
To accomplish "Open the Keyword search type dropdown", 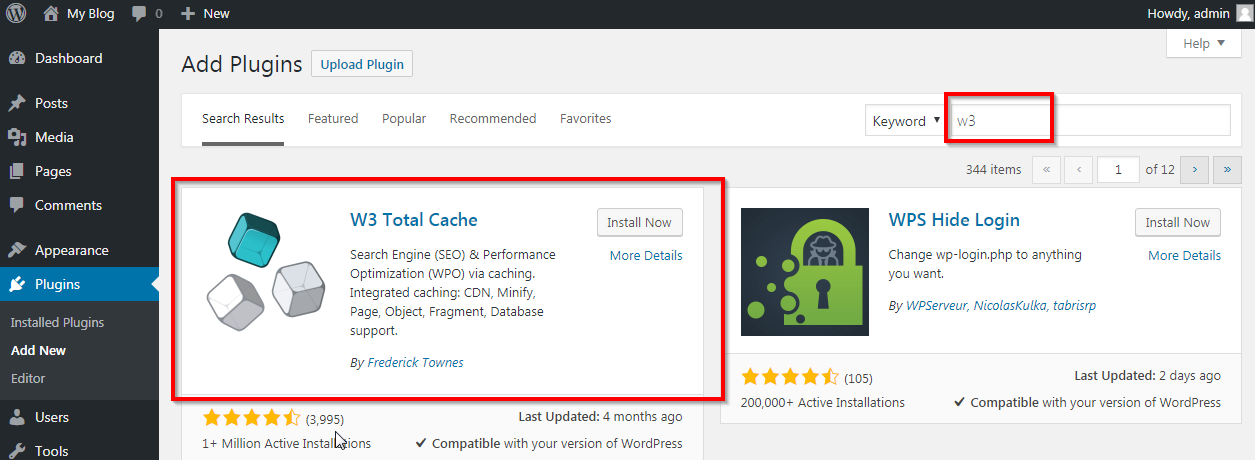I will tap(905, 120).
